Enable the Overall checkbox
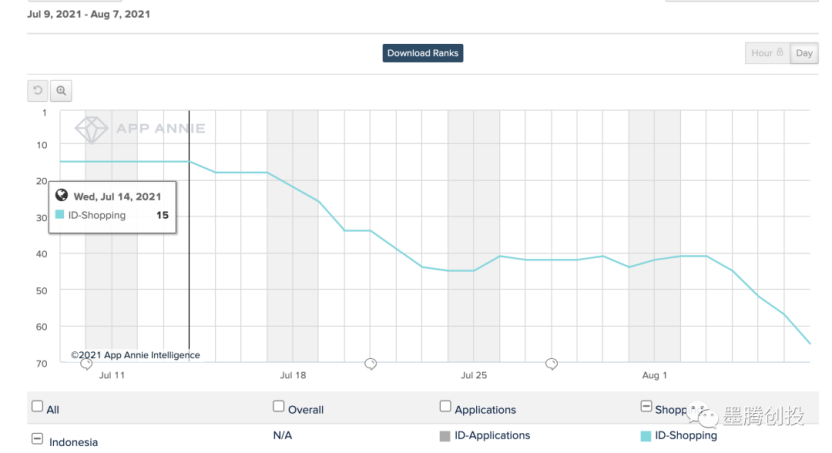Viewport: 832px width, 453px height. pos(279,407)
